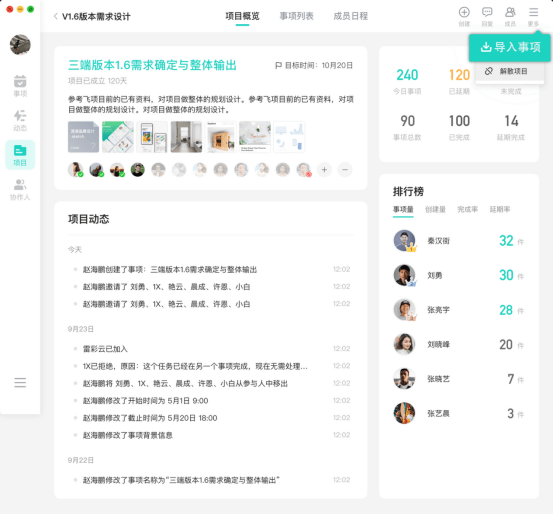Expand the sidebar hamburger menu at bottom
This screenshot has height=515, width=553.
pos(20,382)
